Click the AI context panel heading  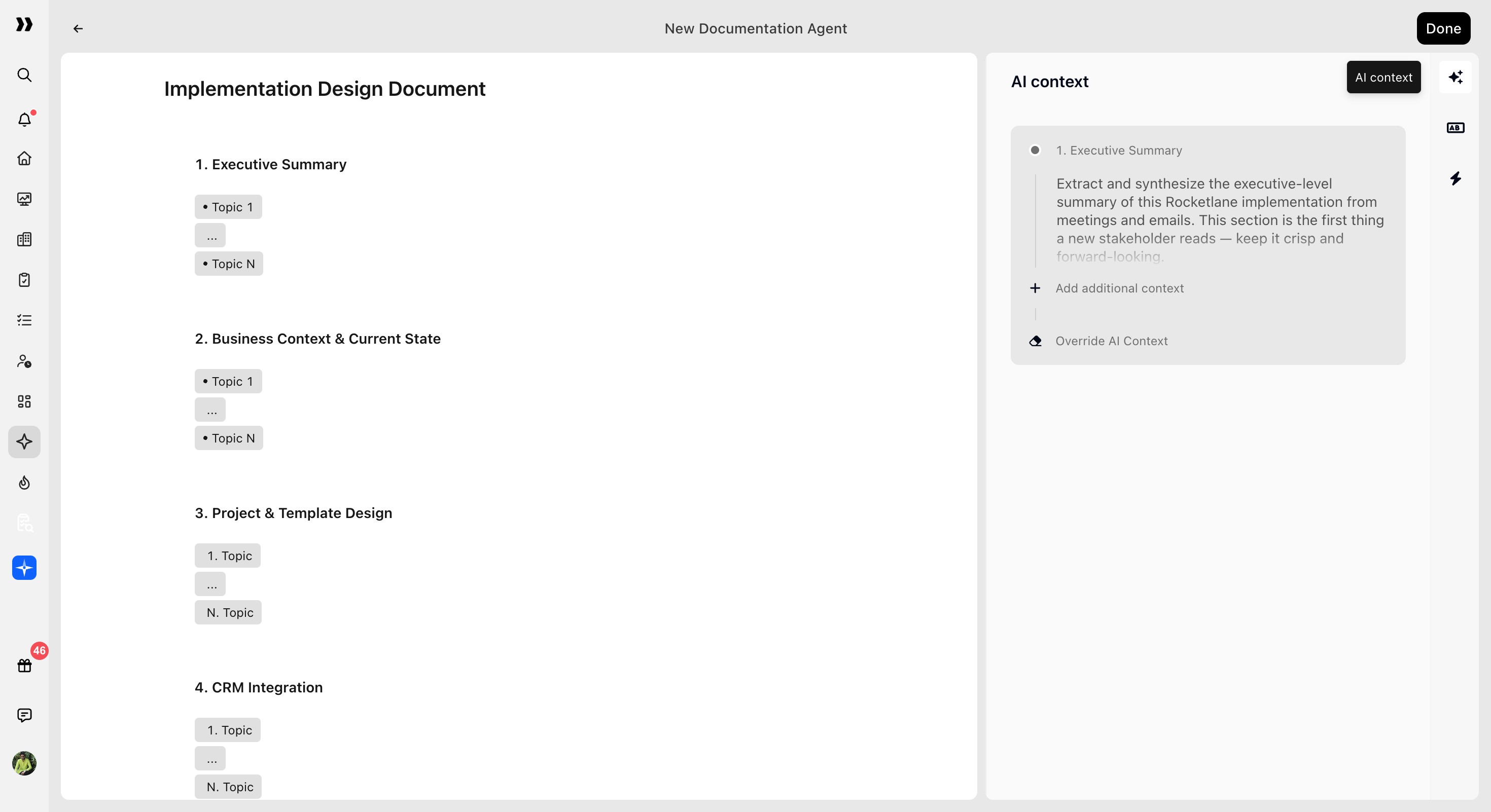tap(1049, 82)
